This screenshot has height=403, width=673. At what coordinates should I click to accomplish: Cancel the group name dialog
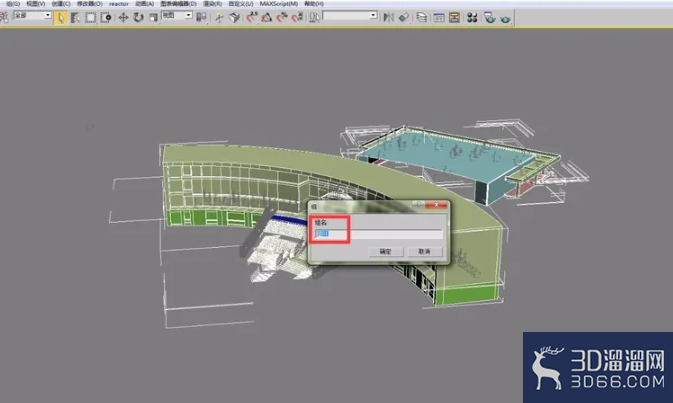pos(424,251)
